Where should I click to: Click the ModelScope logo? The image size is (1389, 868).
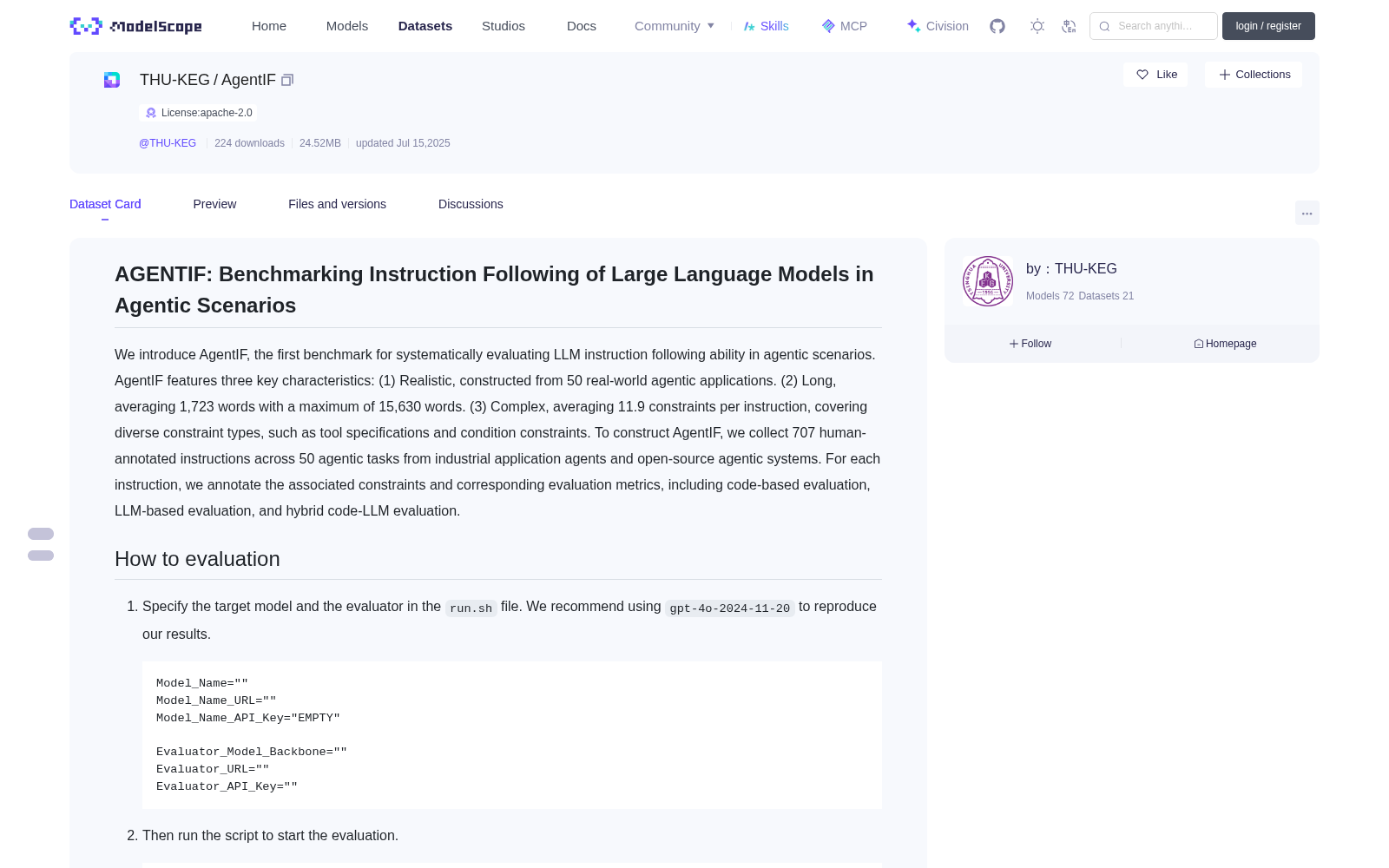136,26
